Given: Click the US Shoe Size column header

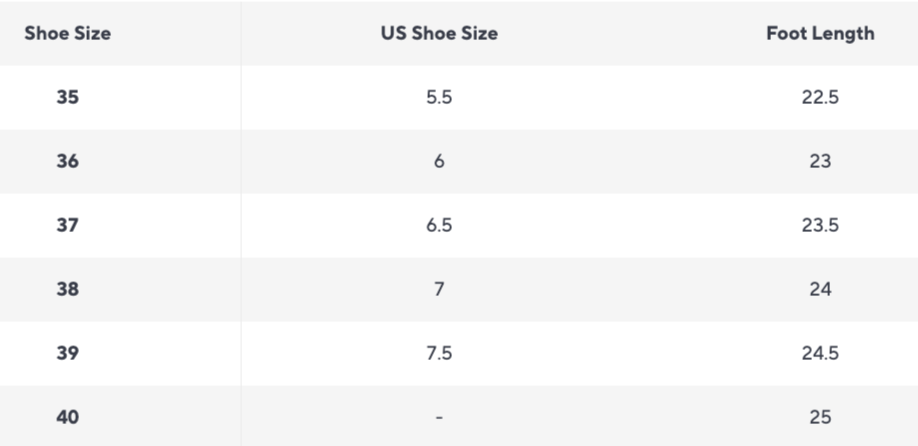Looking at the screenshot, I should 439,33.
